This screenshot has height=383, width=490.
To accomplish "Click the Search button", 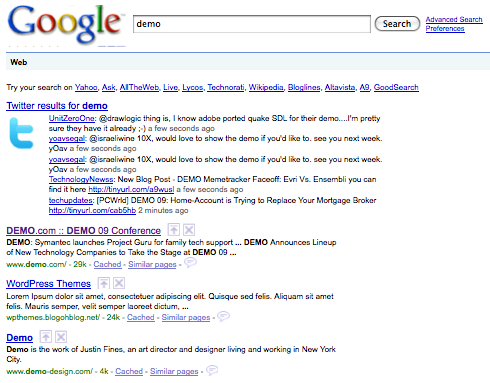I will [x=397, y=24].
